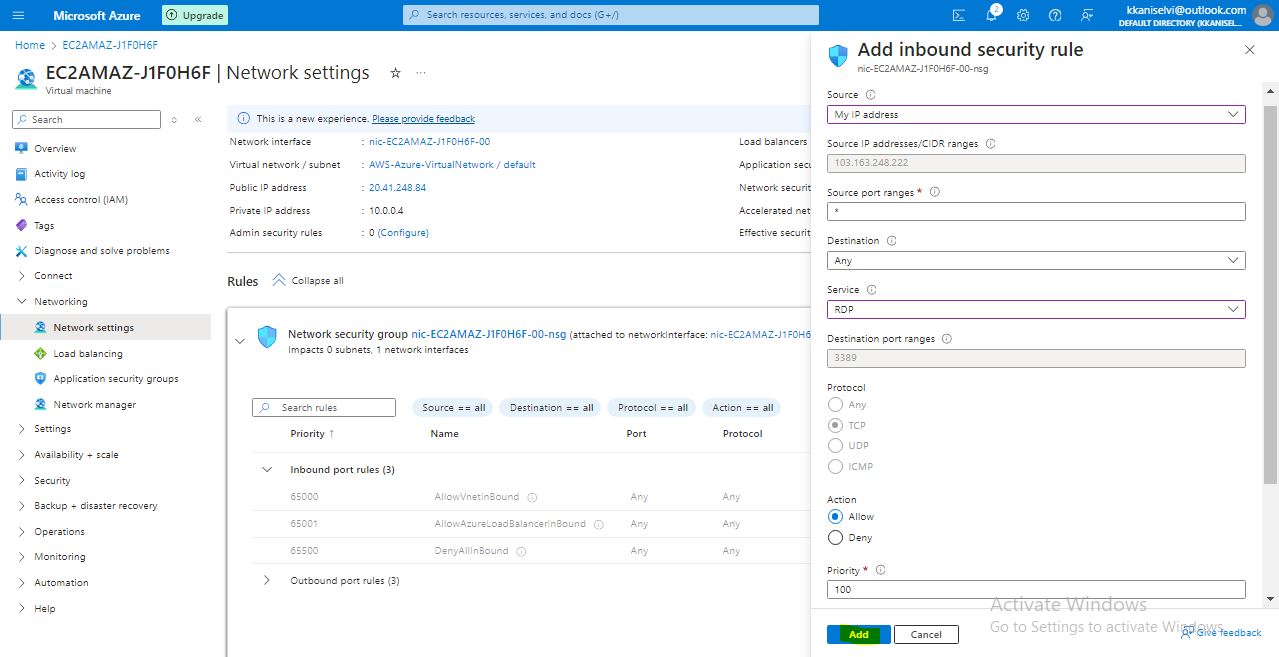
Task: Favorite the page with star icon
Action: 395,73
